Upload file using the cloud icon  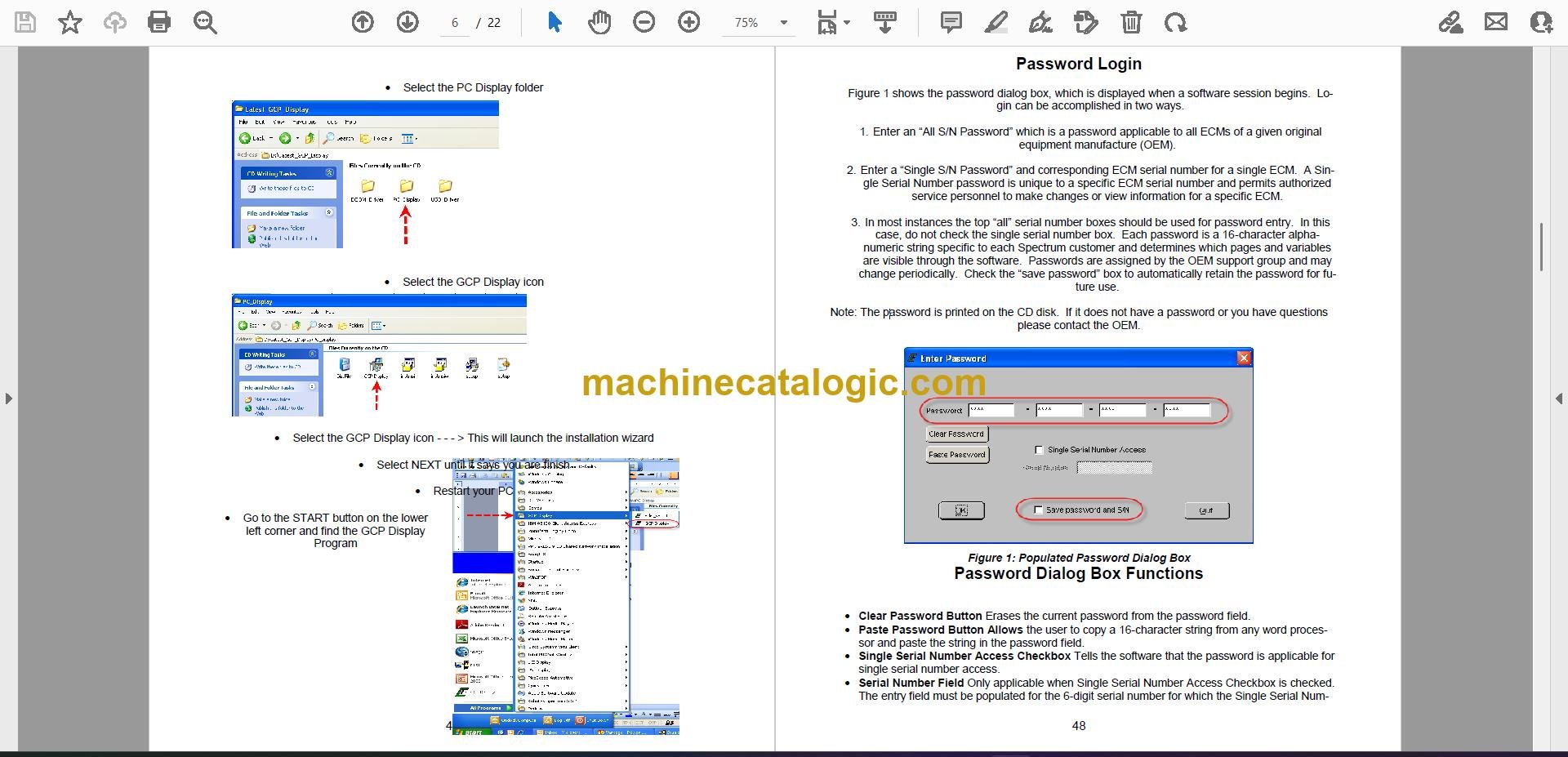point(115,22)
